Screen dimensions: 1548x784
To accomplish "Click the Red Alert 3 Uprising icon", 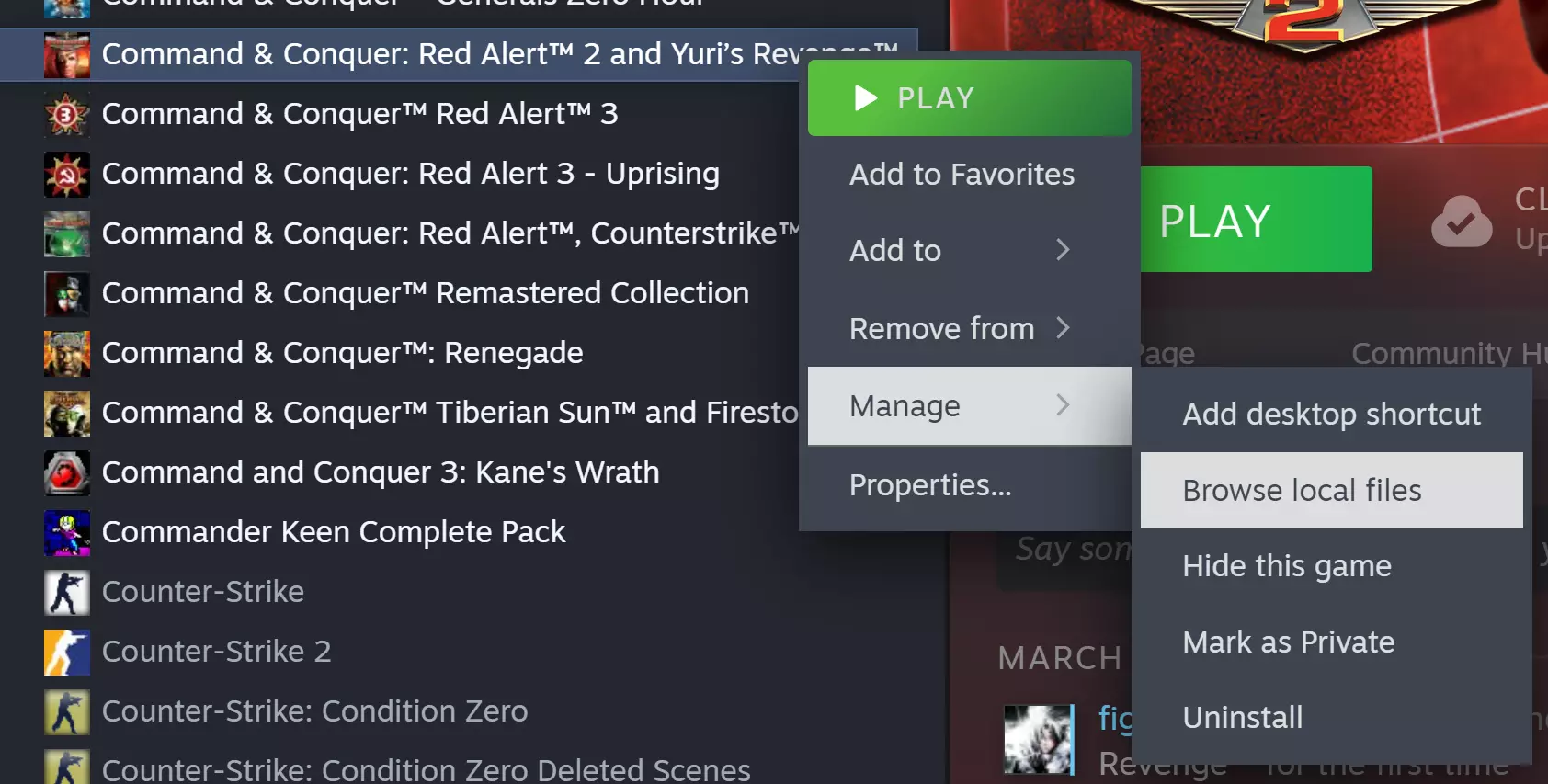I will click(x=67, y=174).
